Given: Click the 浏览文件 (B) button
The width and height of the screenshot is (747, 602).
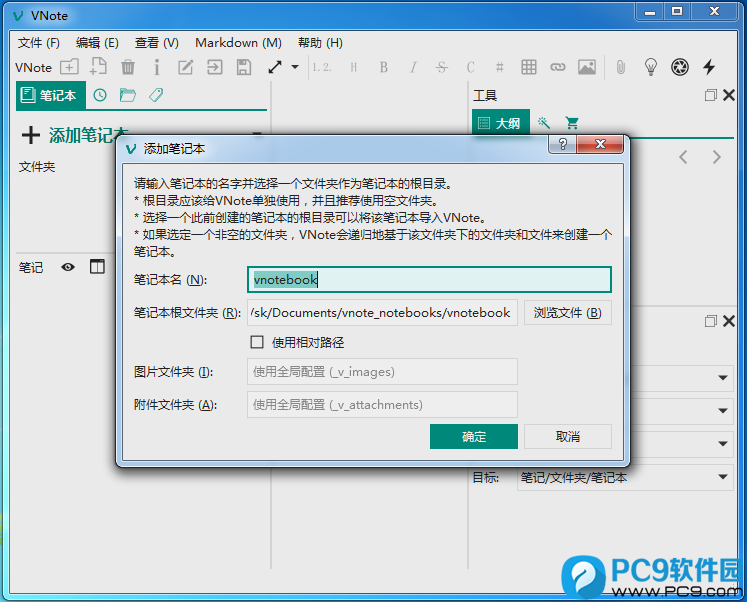Looking at the screenshot, I should (567, 312).
